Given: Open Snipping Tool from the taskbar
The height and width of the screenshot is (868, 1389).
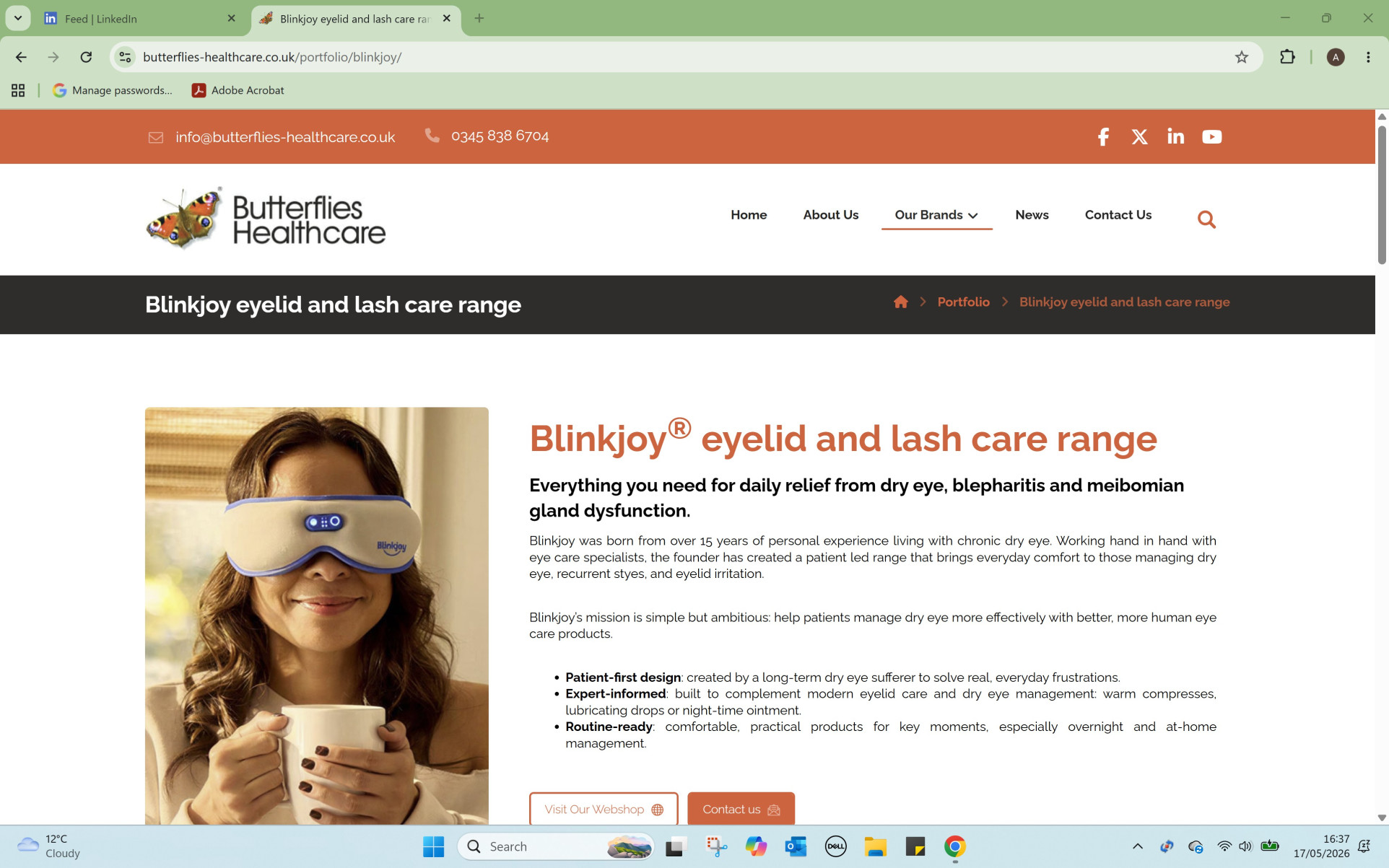Looking at the screenshot, I should coord(716,846).
